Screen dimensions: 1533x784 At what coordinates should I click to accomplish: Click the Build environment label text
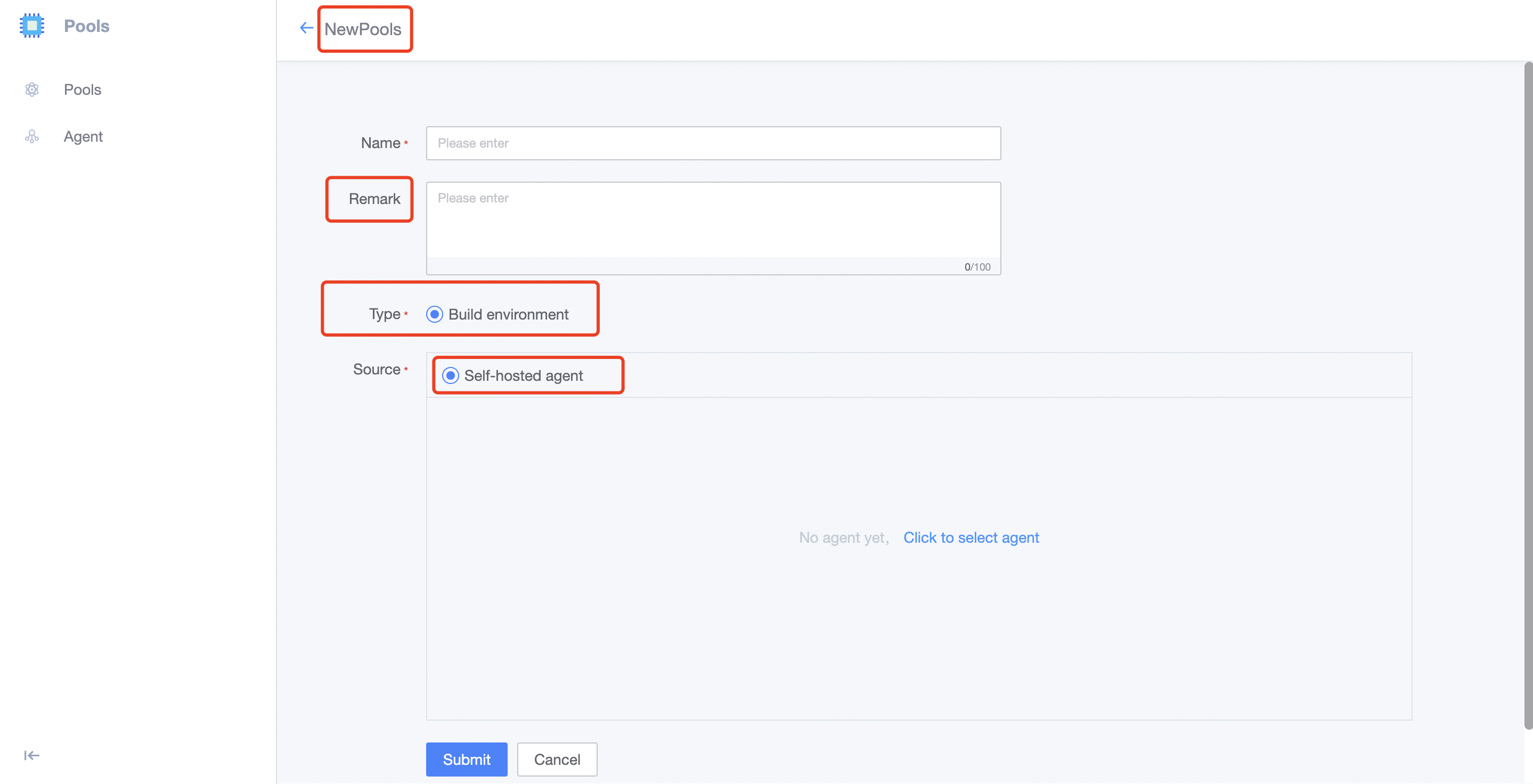point(508,314)
